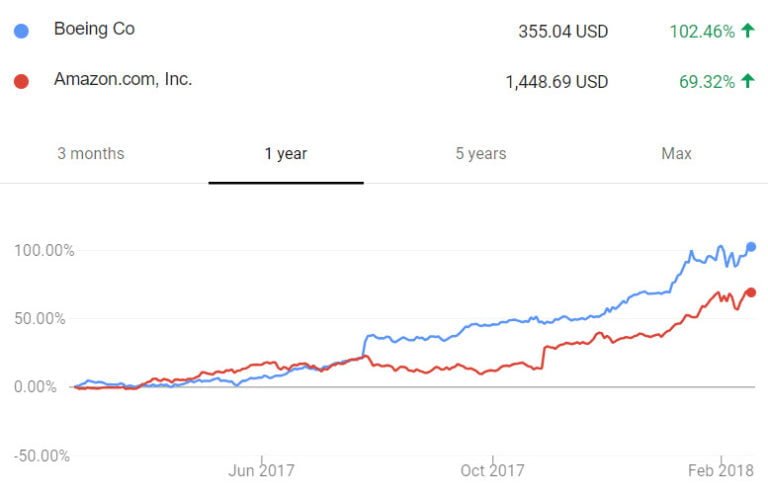Click the Boeing Co stock name
The width and height of the screenshot is (768, 497).
(94, 29)
